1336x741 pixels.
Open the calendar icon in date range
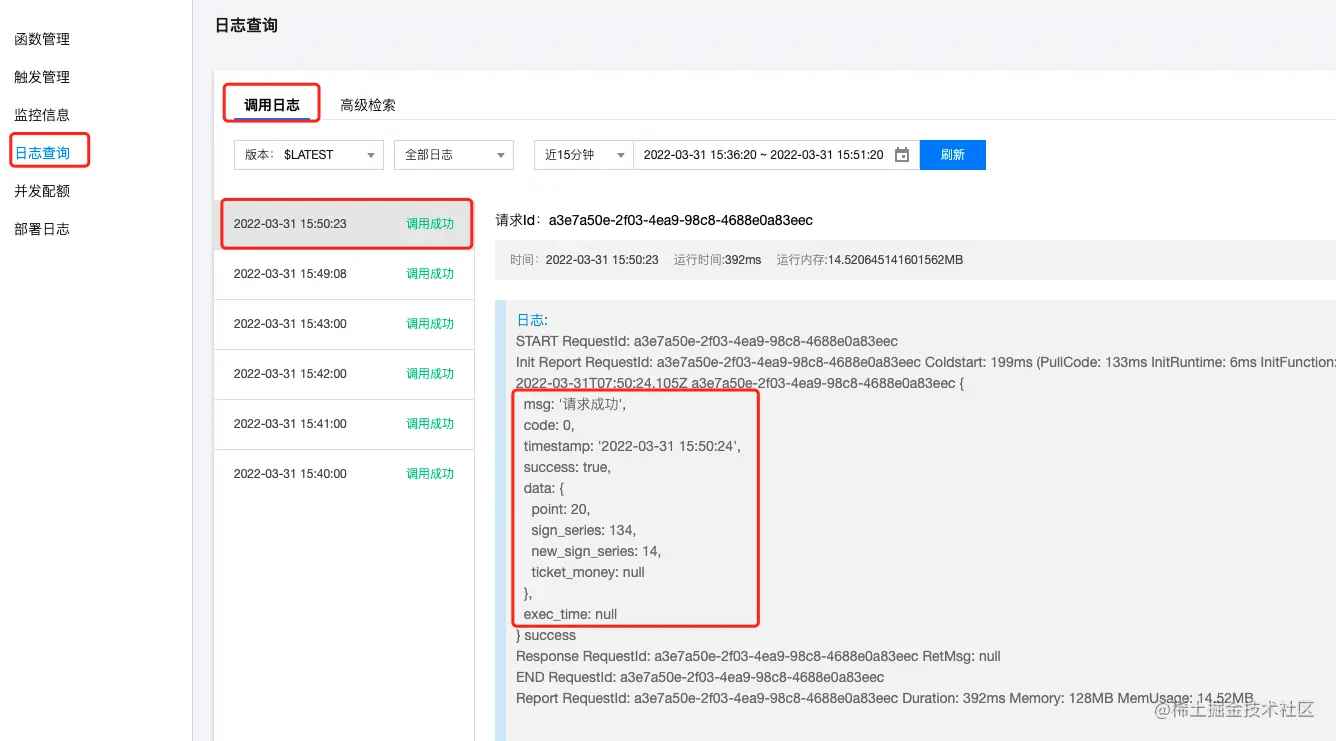coord(902,155)
